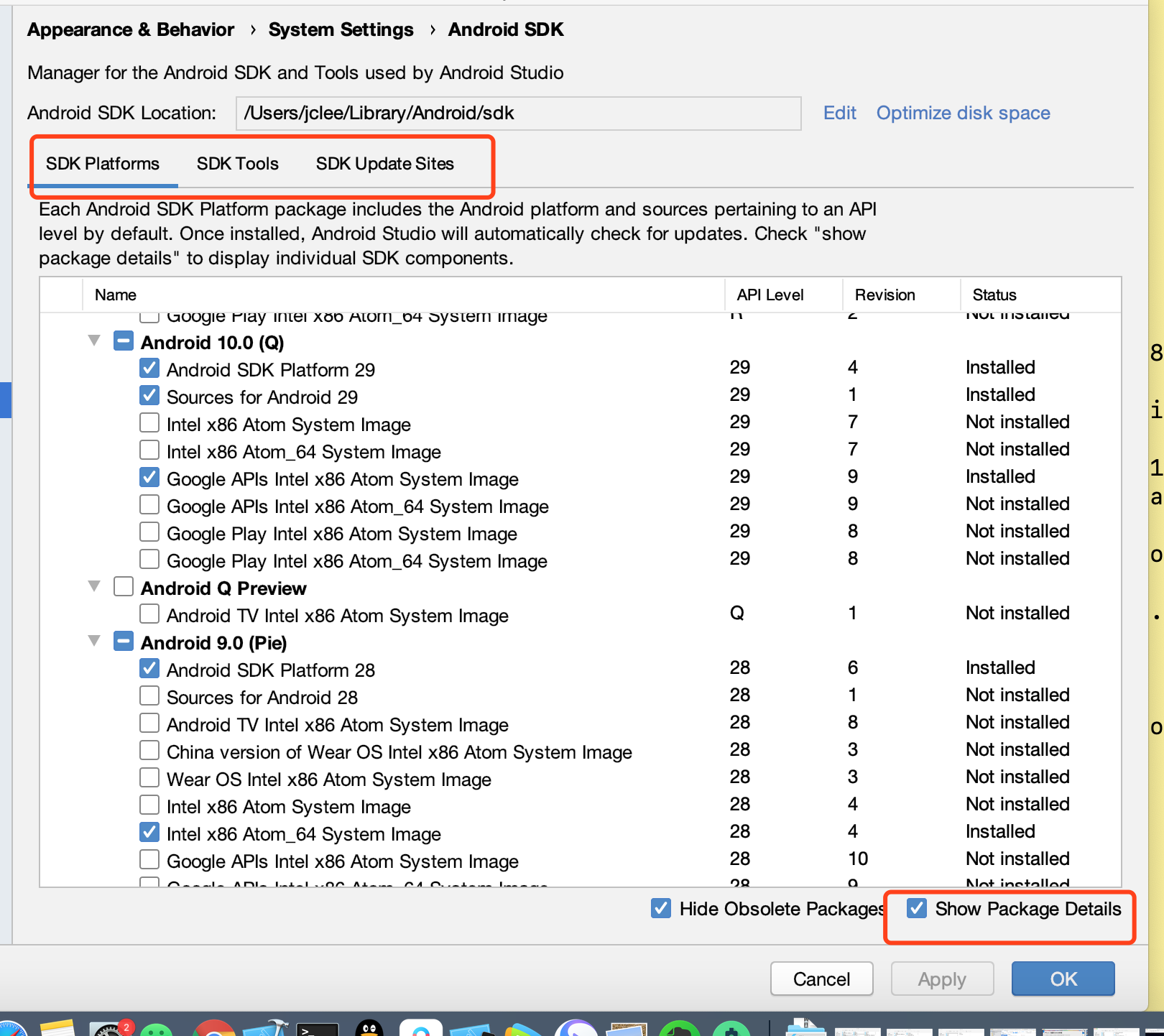
Task: Open QQ penguin icon in dock
Action: point(369,1029)
